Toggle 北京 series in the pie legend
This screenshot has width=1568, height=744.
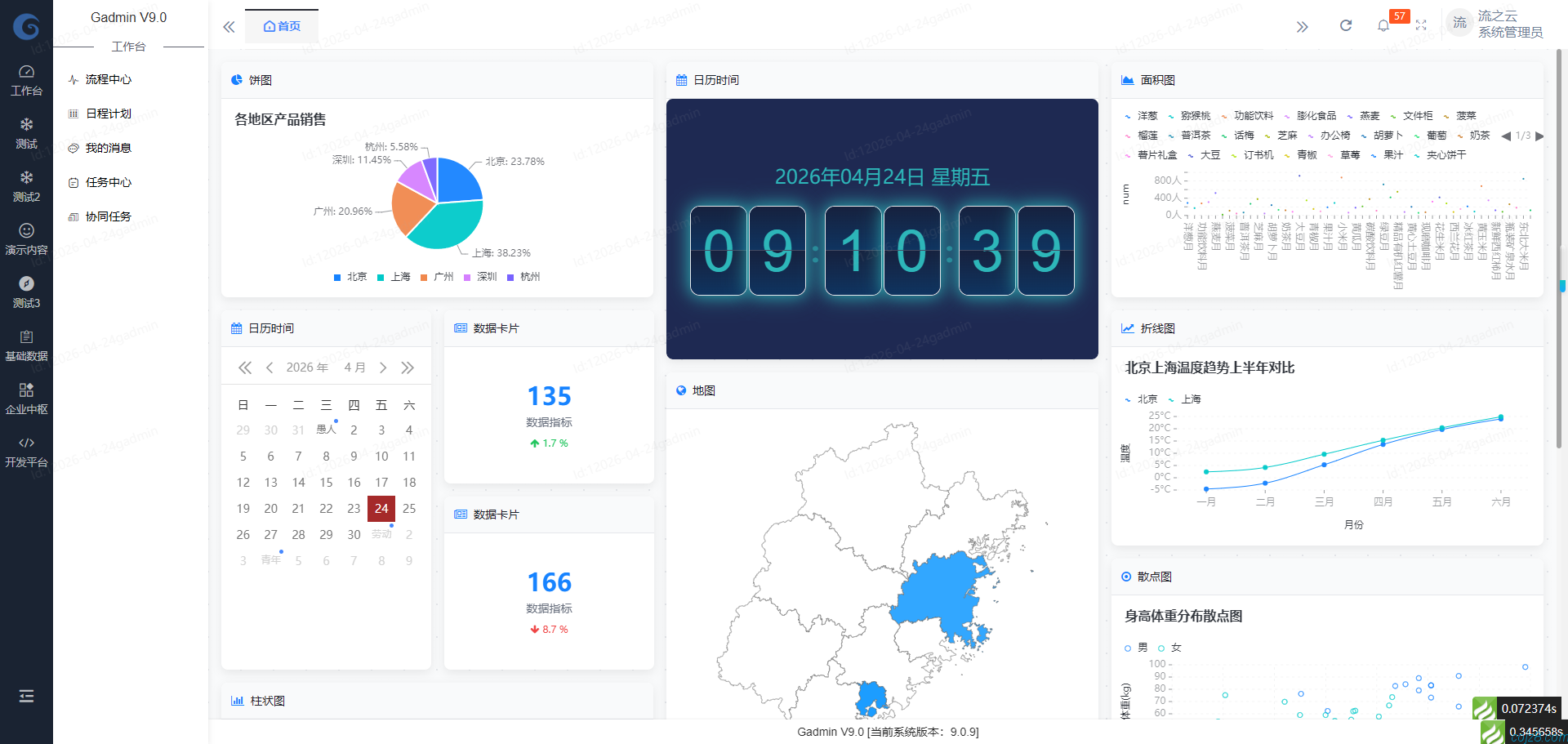350,277
